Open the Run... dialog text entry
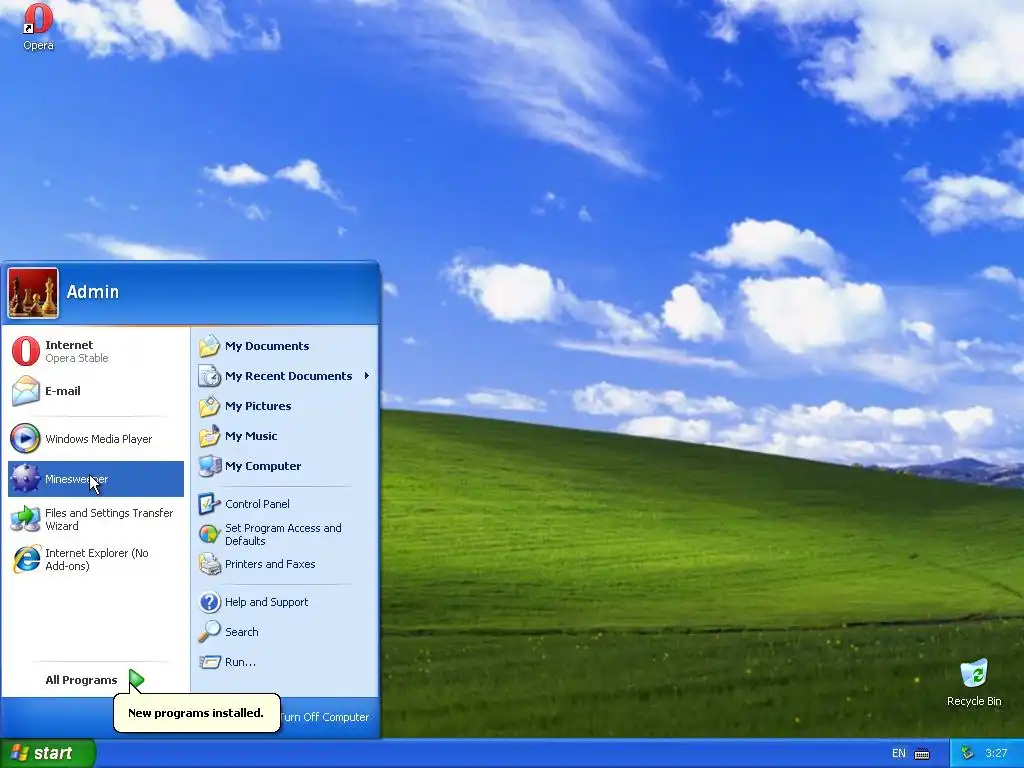The width and height of the screenshot is (1024, 768). tap(240, 662)
